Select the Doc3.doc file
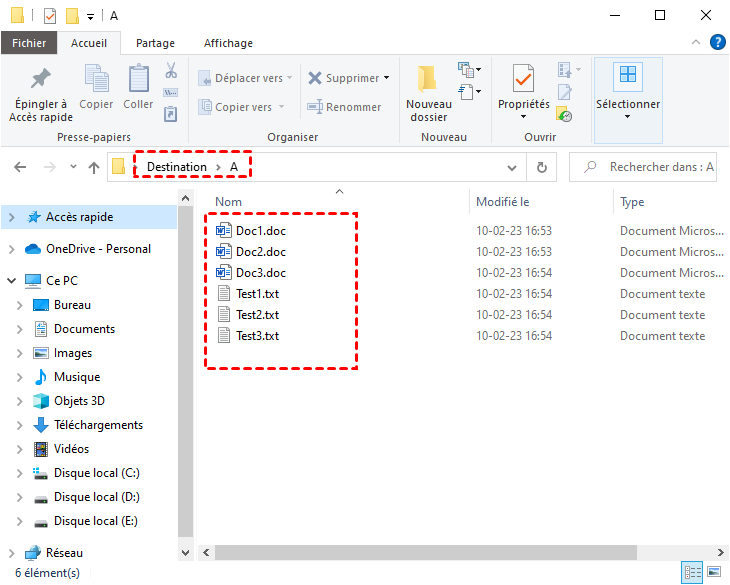 coord(261,273)
